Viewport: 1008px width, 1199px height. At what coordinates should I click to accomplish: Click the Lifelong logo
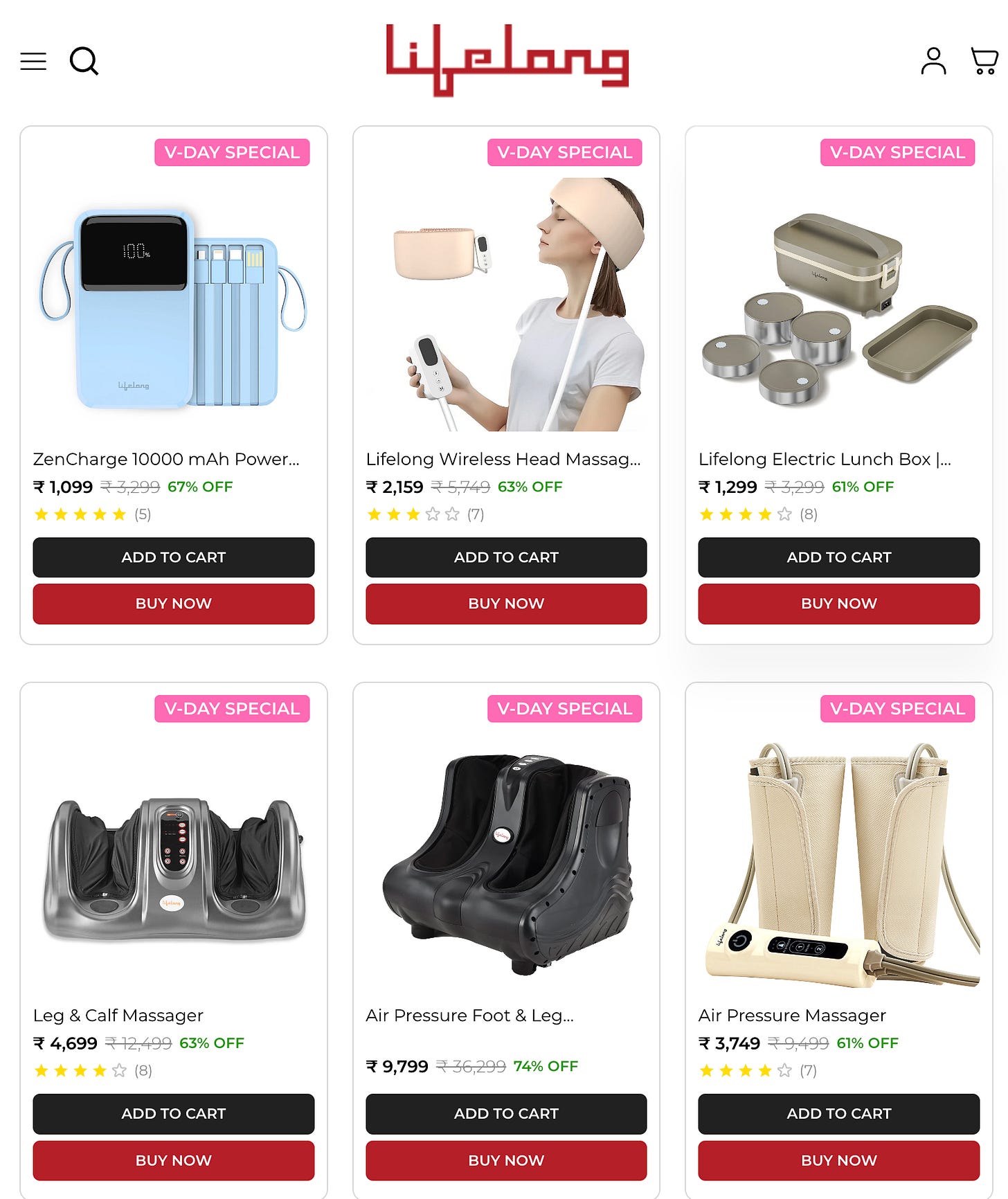[x=507, y=60]
